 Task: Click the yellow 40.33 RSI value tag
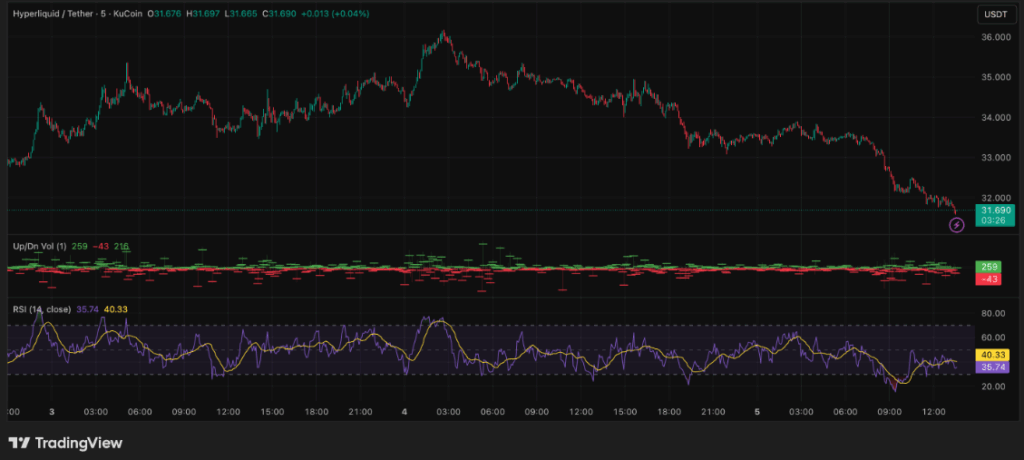coord(994,355)
